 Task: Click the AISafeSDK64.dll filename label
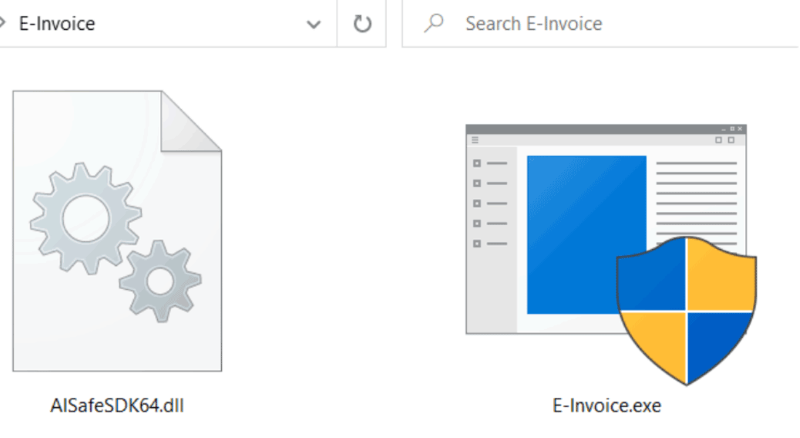117,406
